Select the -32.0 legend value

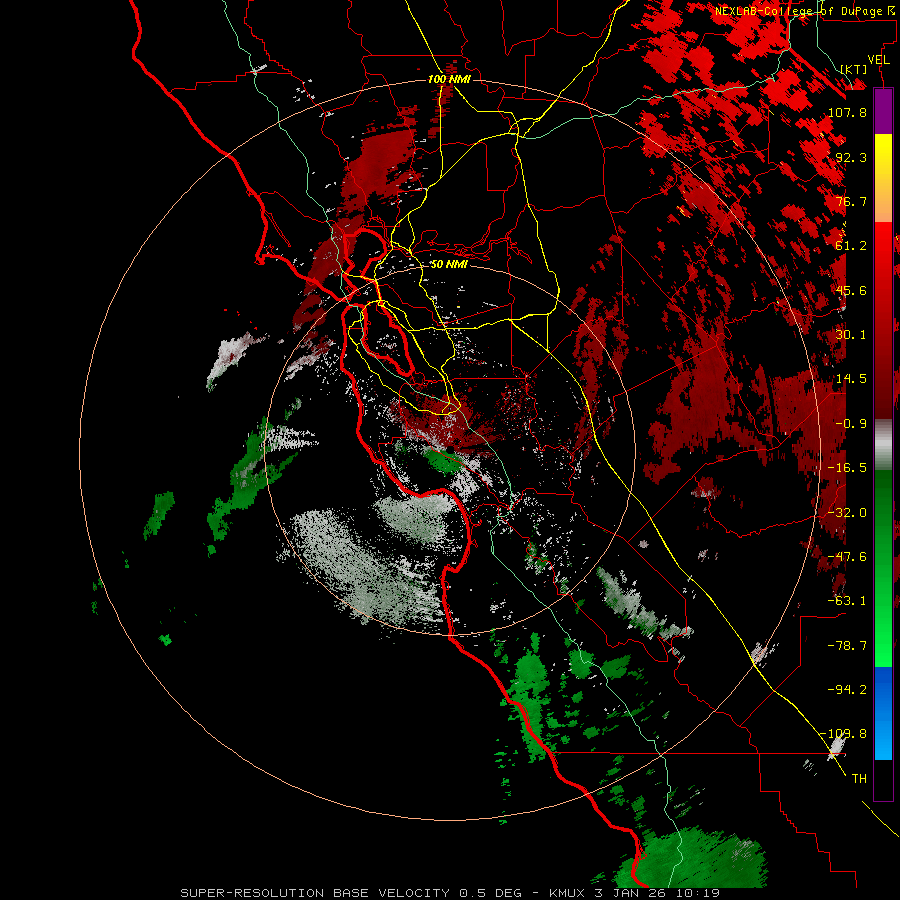[x=847, y=513]
